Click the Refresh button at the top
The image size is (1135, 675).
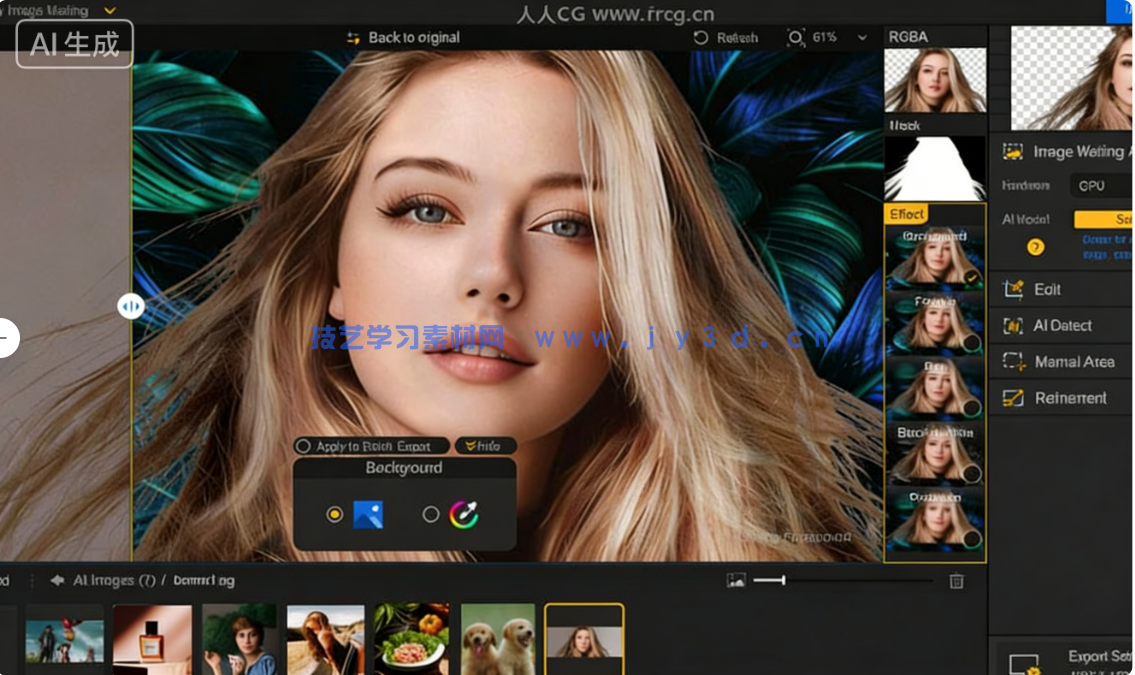(x=726, y=37)
